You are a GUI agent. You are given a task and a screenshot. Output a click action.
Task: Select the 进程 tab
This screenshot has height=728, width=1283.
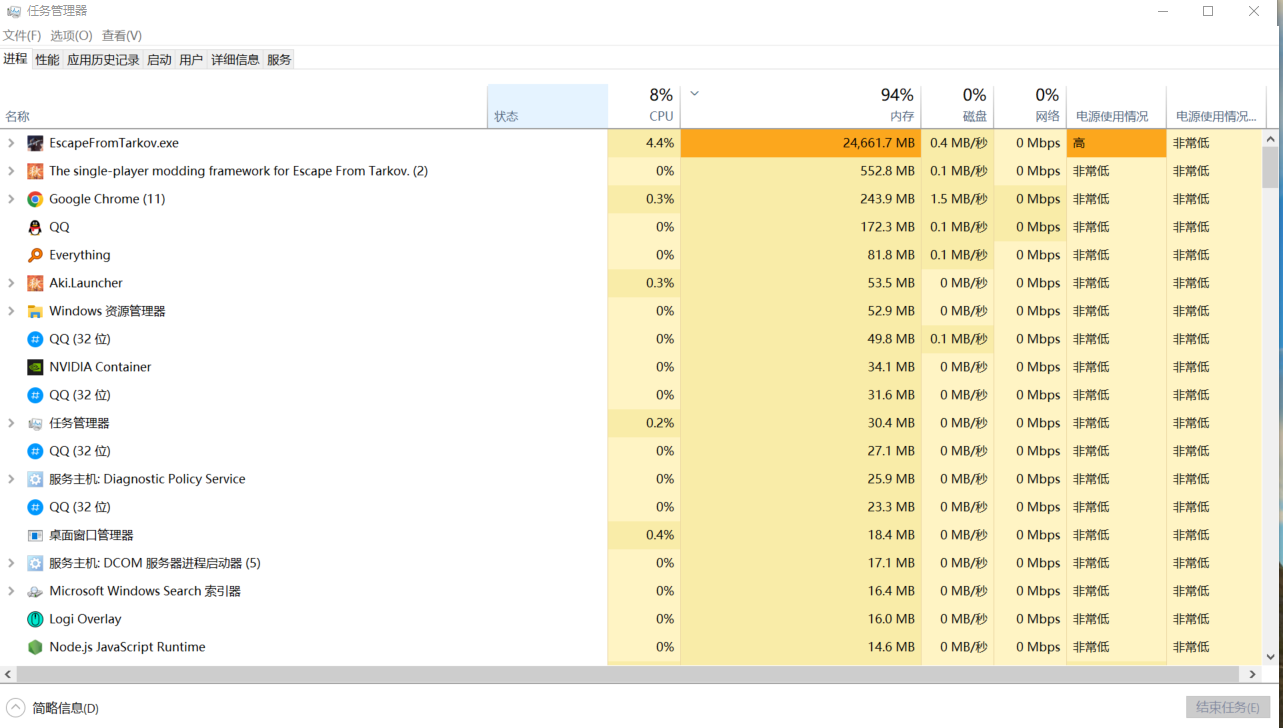(16, 59)
